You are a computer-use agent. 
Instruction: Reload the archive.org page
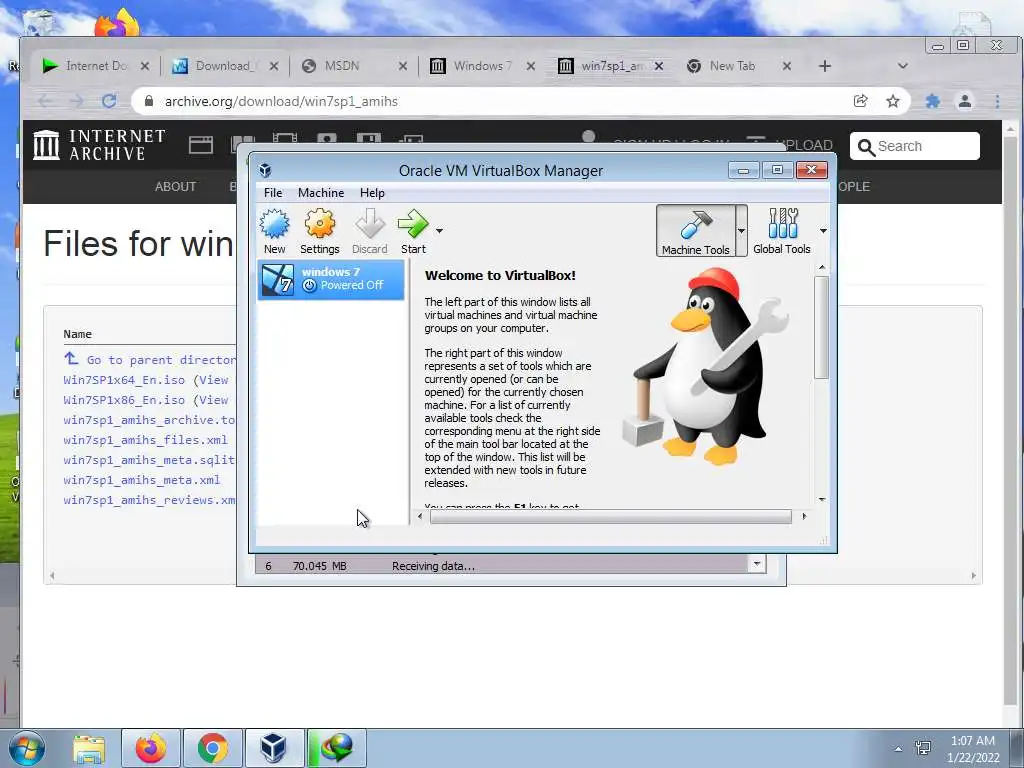[109, 101]
